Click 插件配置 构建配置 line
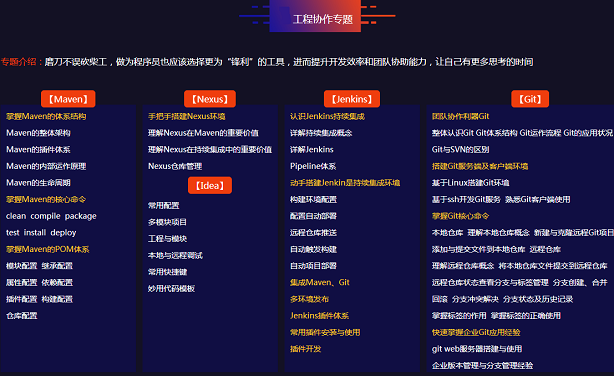 39,299
